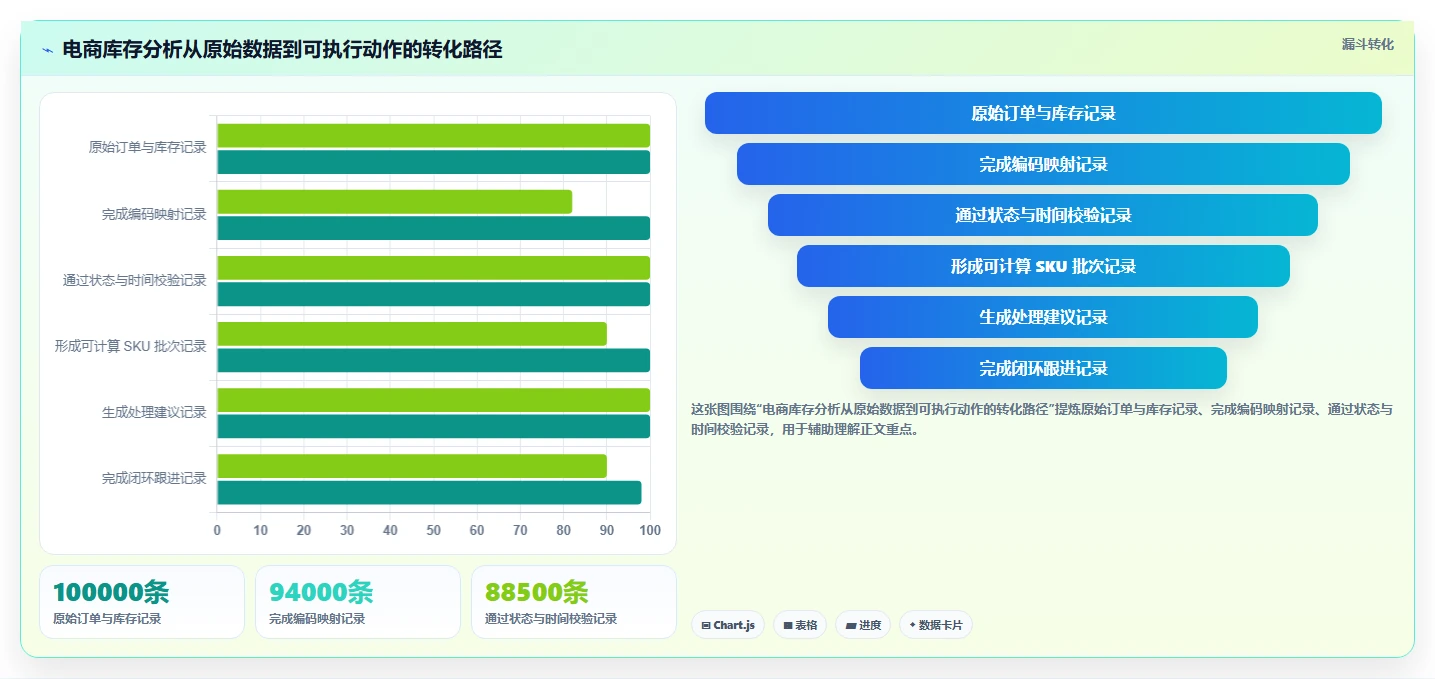
Task: Select the Chart.js tag label
Action: point(734,625)
